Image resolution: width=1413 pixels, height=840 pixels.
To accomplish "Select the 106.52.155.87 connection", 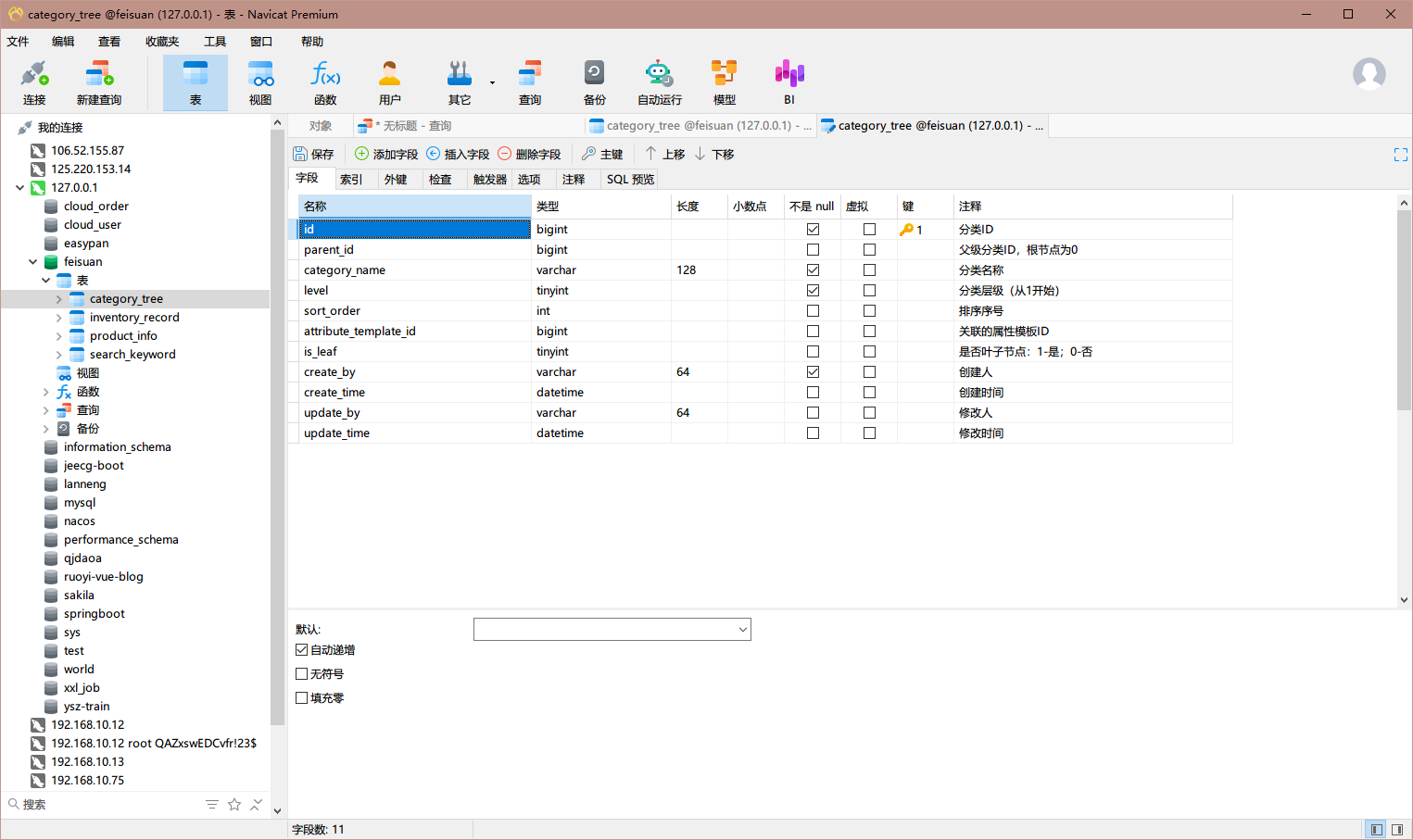I will pos(87,151).
